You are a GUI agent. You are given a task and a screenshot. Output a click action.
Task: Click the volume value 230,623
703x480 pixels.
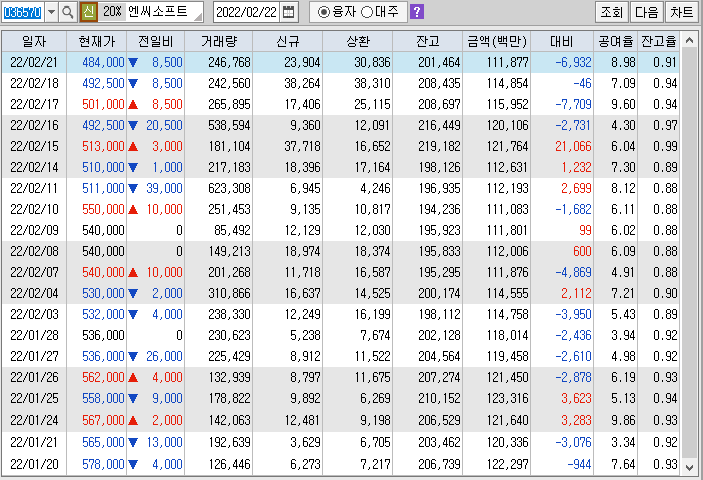point(229,335)
